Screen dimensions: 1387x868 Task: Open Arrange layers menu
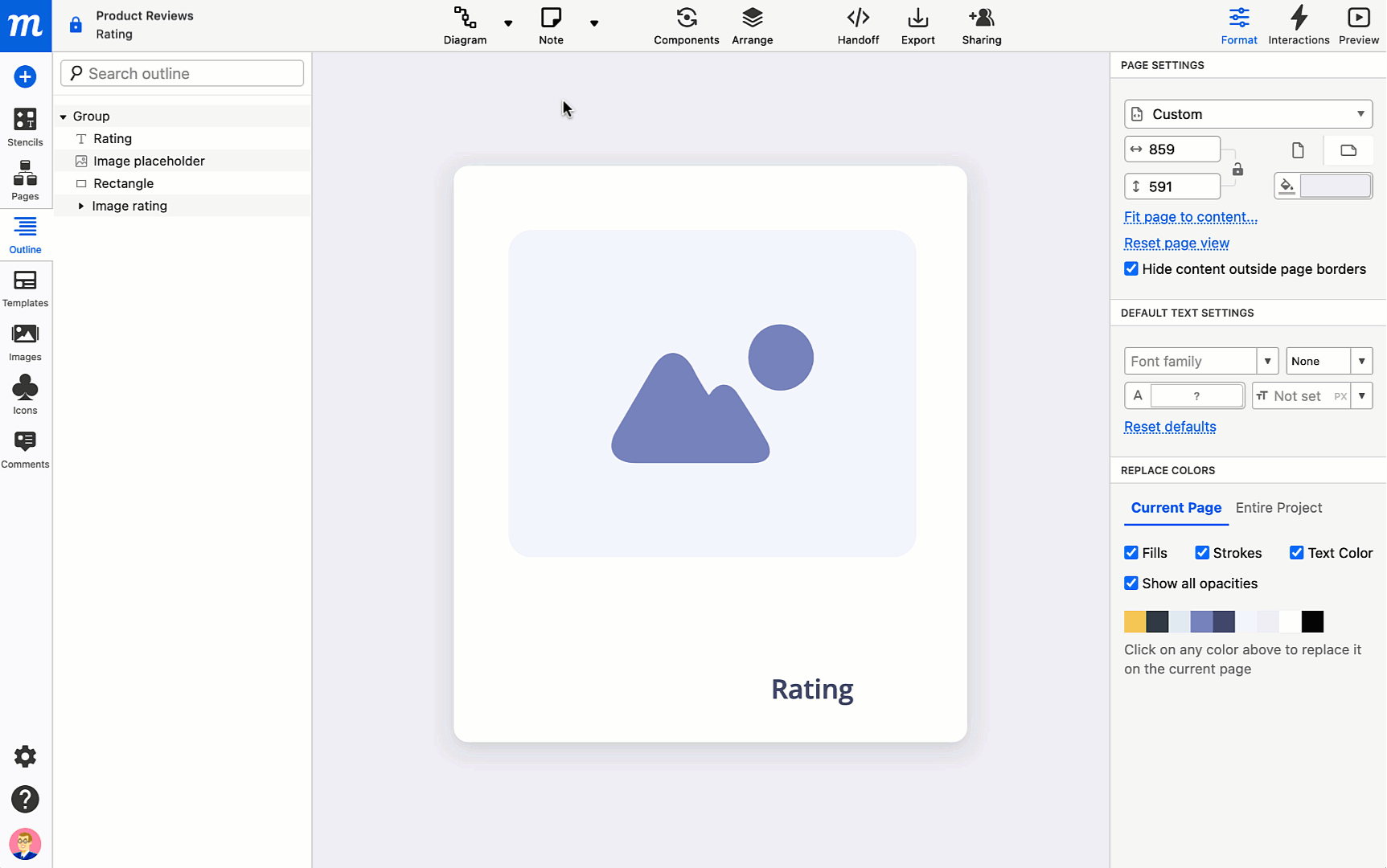752,26
